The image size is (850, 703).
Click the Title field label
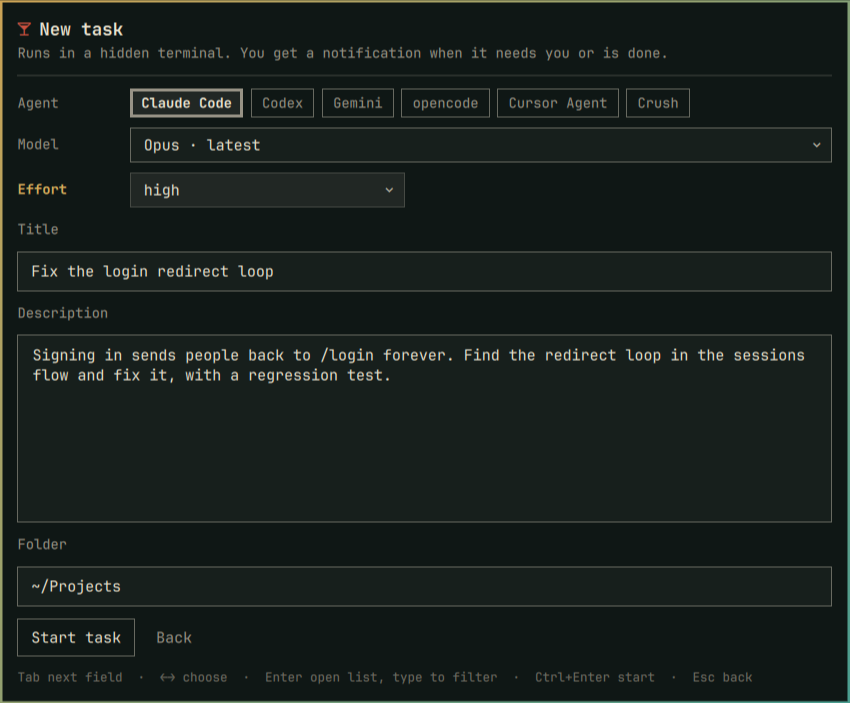coord(38,229)
